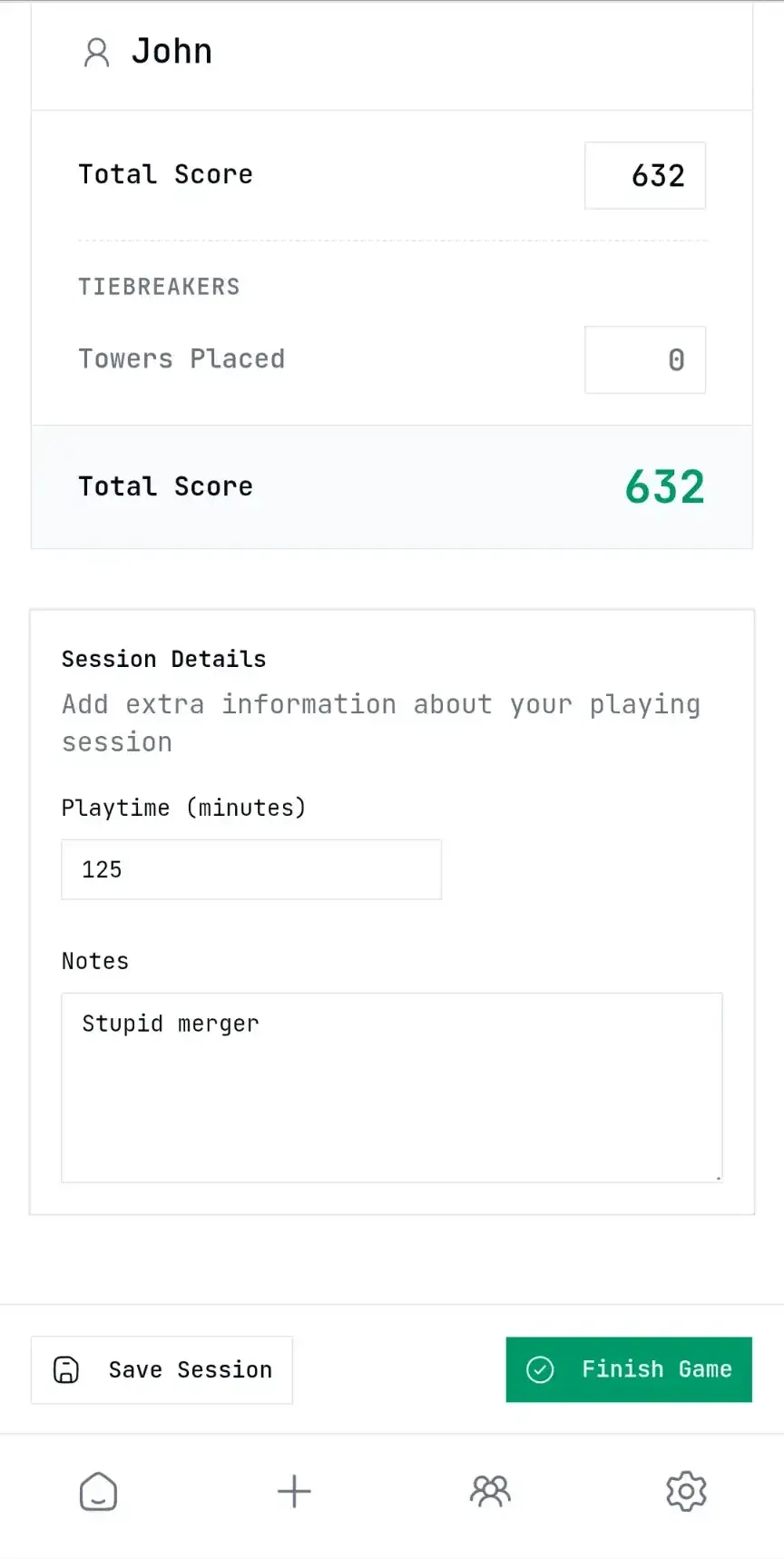Image resolution: width=784 pixels, height=1559 pixels.
Task: Tap the plus icon to add a new game
Action: 294,1491
